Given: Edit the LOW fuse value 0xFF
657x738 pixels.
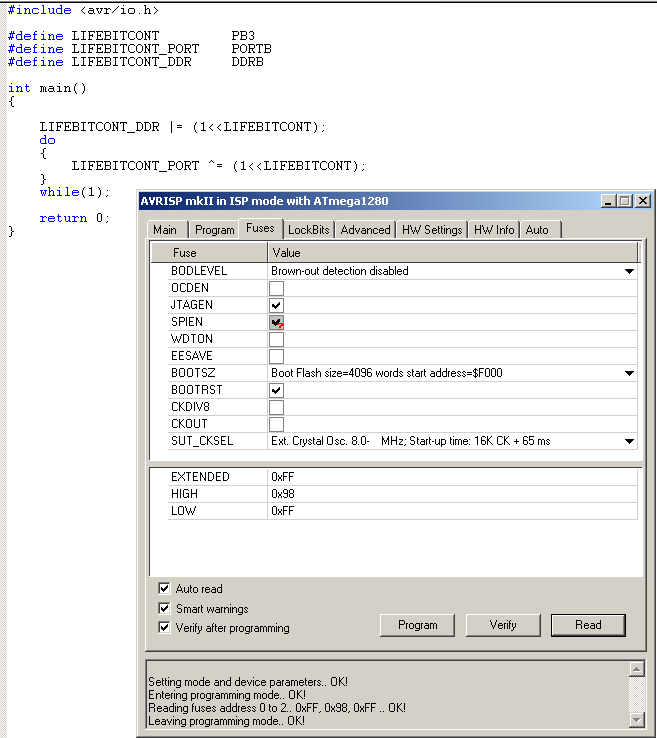Looking at the screenshot, I should [452, 511].
